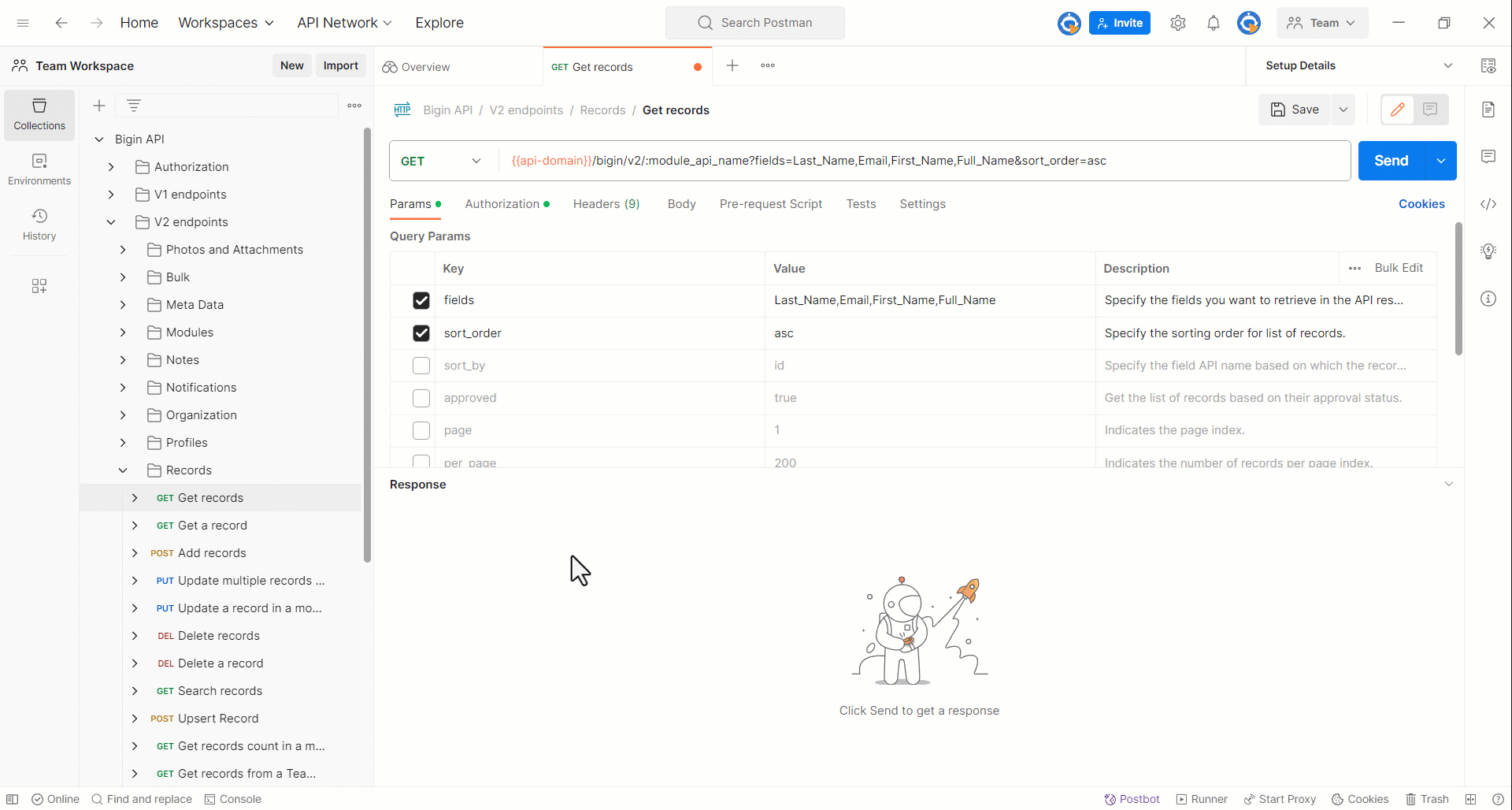Click the filter icon above the collection tree
Viewport: 1512px width, 810px height.
(x=134, y=105)
